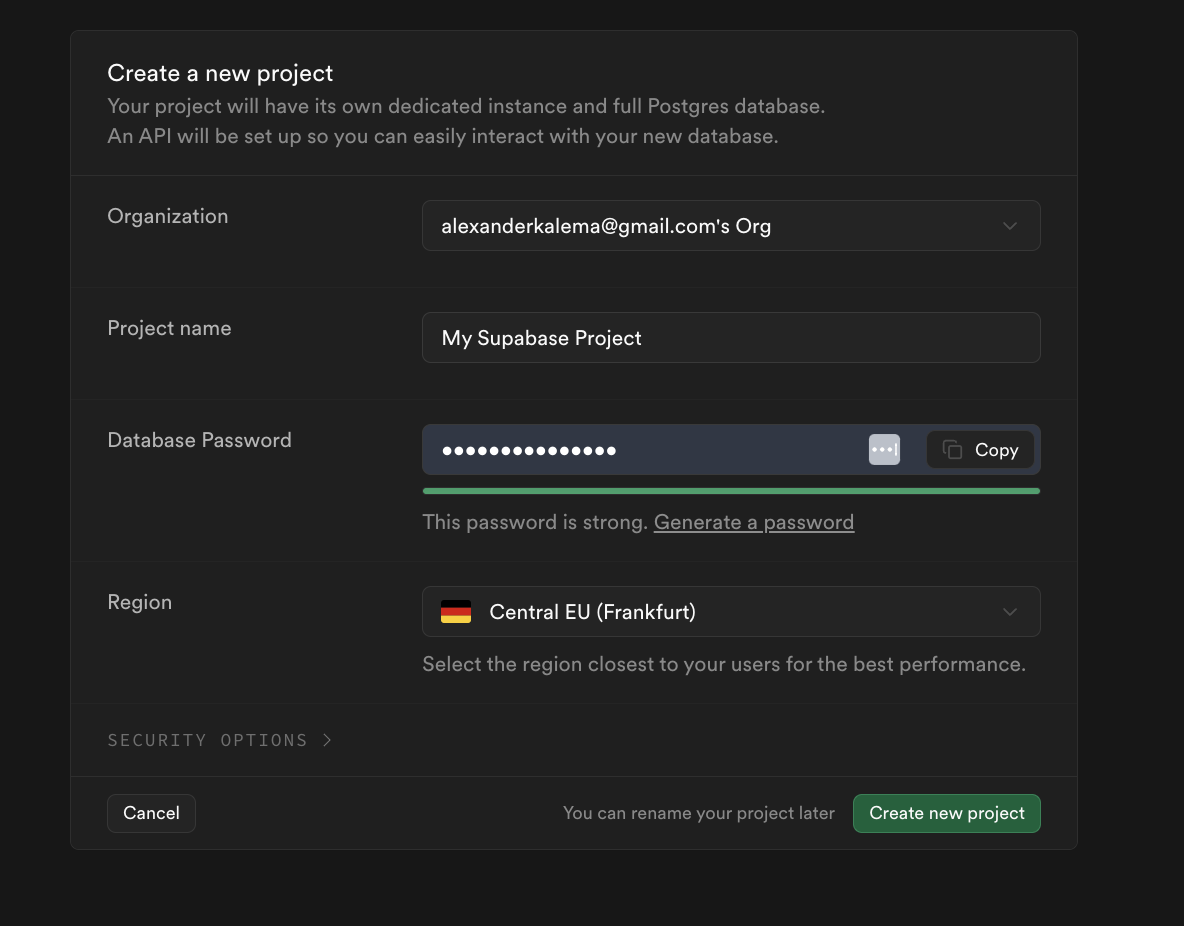Click the Project name field label
Viewport: 1184px width, 926px height.
169,328
